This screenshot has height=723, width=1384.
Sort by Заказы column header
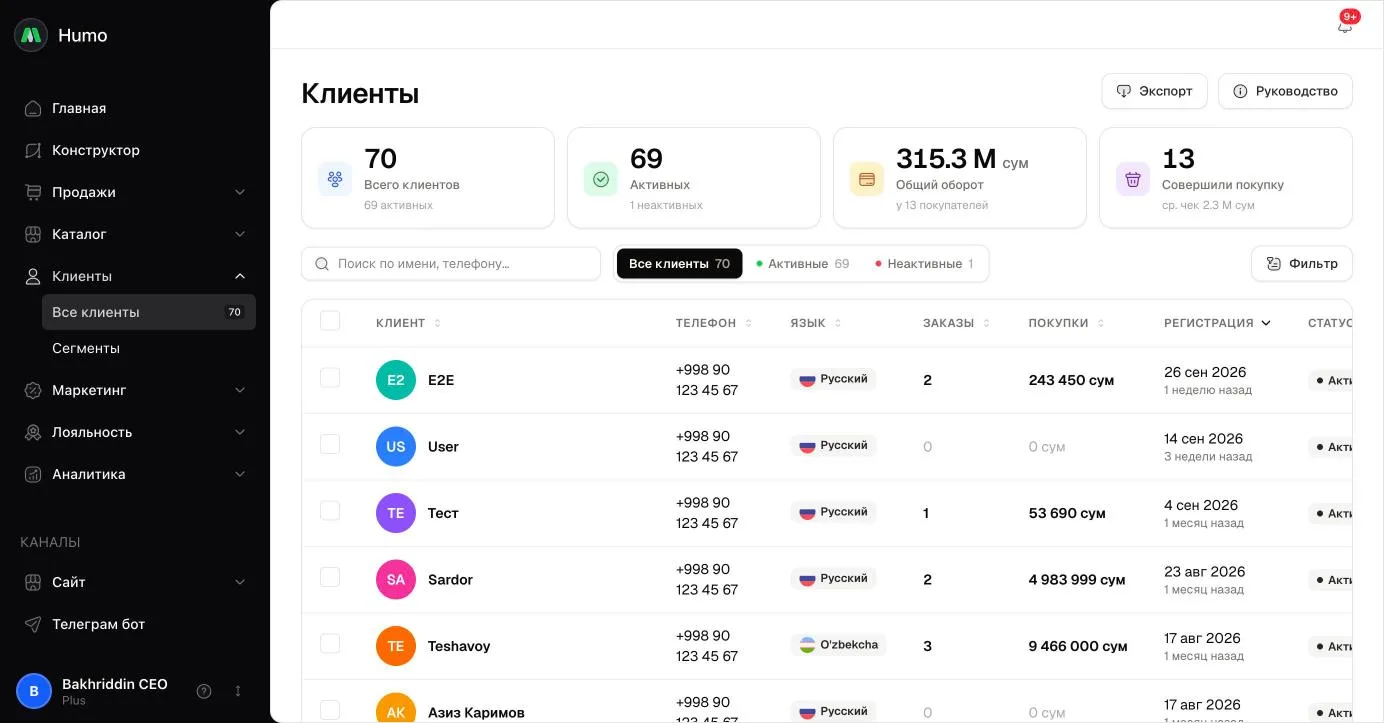(x=956, y=323)
